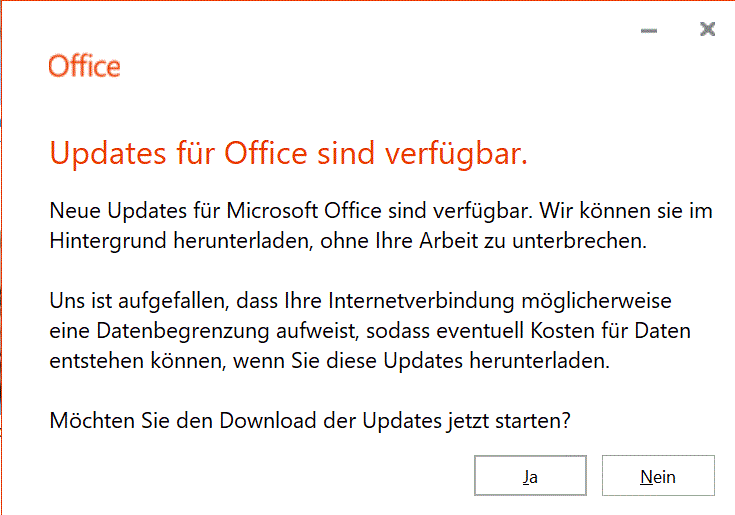Viewport: 735px width, 515px height.
Task: Click the line starting 'Neue Updates für Microsoft'
Action: coord(381,210)
